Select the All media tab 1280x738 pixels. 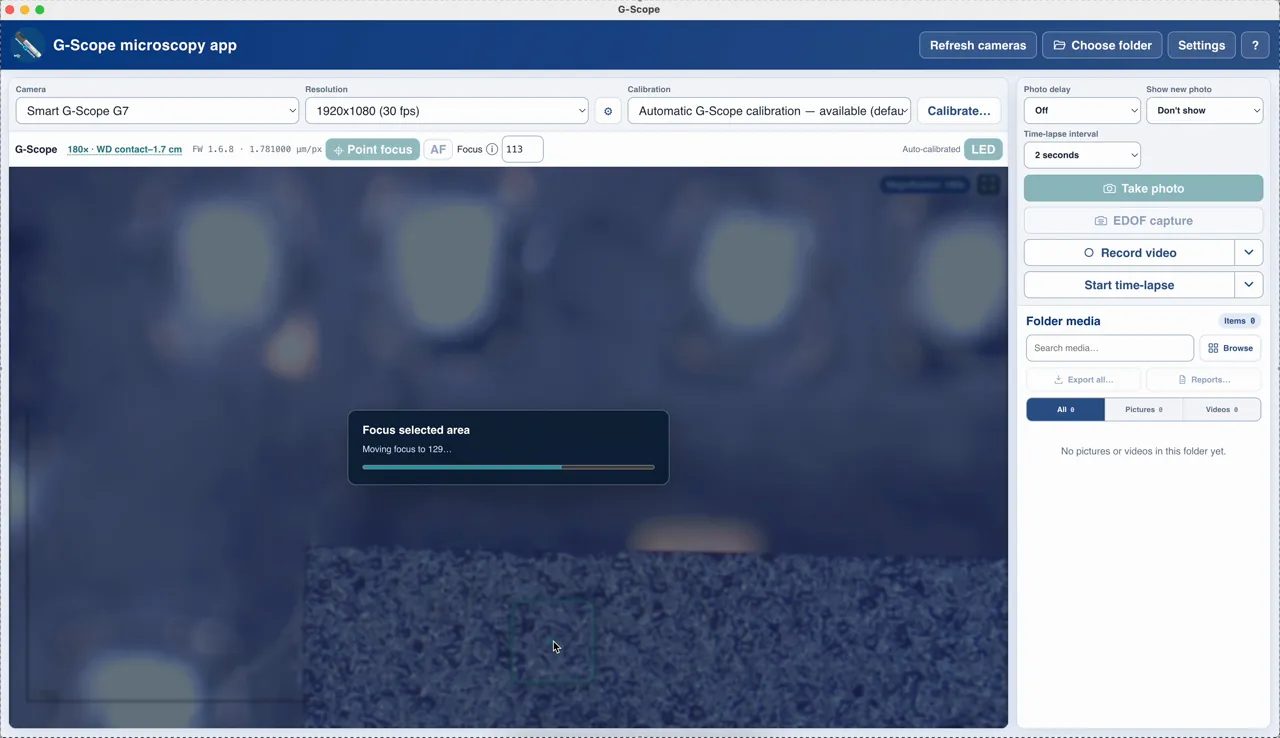click(x=1066, y=409)
